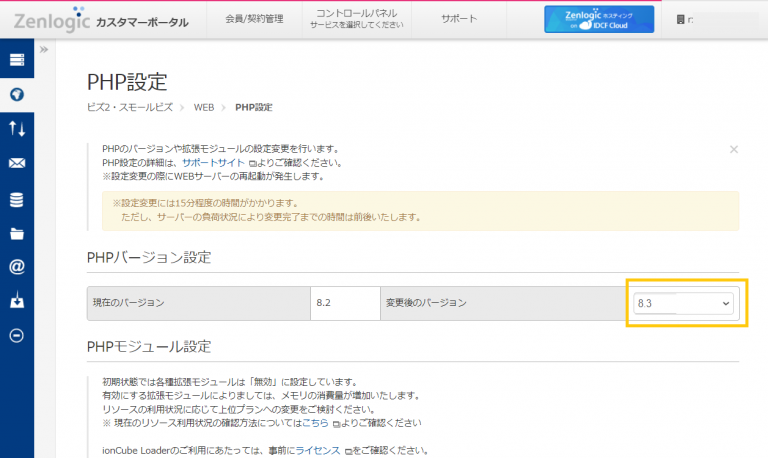Go to the WEB breadcrumb
The width and height of the screenshot is (768, 458).
click(203, 107)
